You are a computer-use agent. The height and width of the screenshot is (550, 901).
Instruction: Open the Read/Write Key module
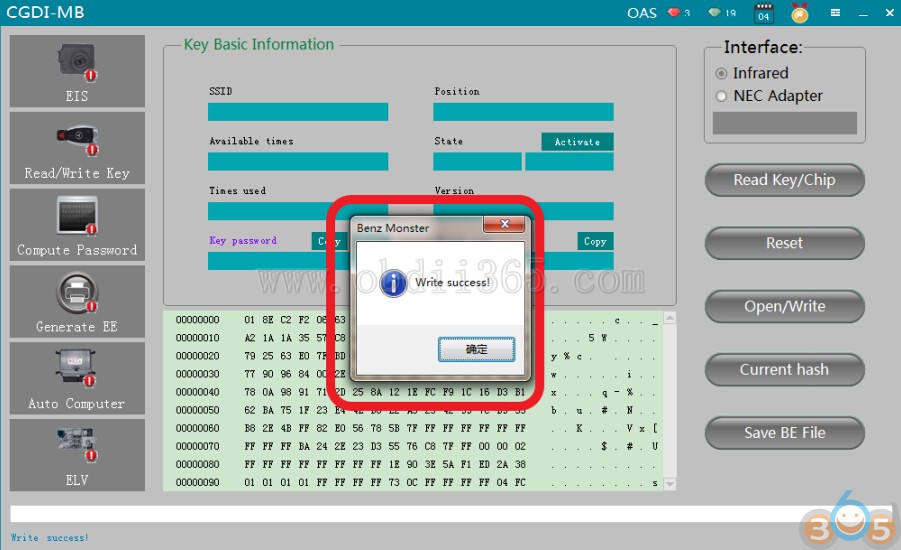coord(77,148)
